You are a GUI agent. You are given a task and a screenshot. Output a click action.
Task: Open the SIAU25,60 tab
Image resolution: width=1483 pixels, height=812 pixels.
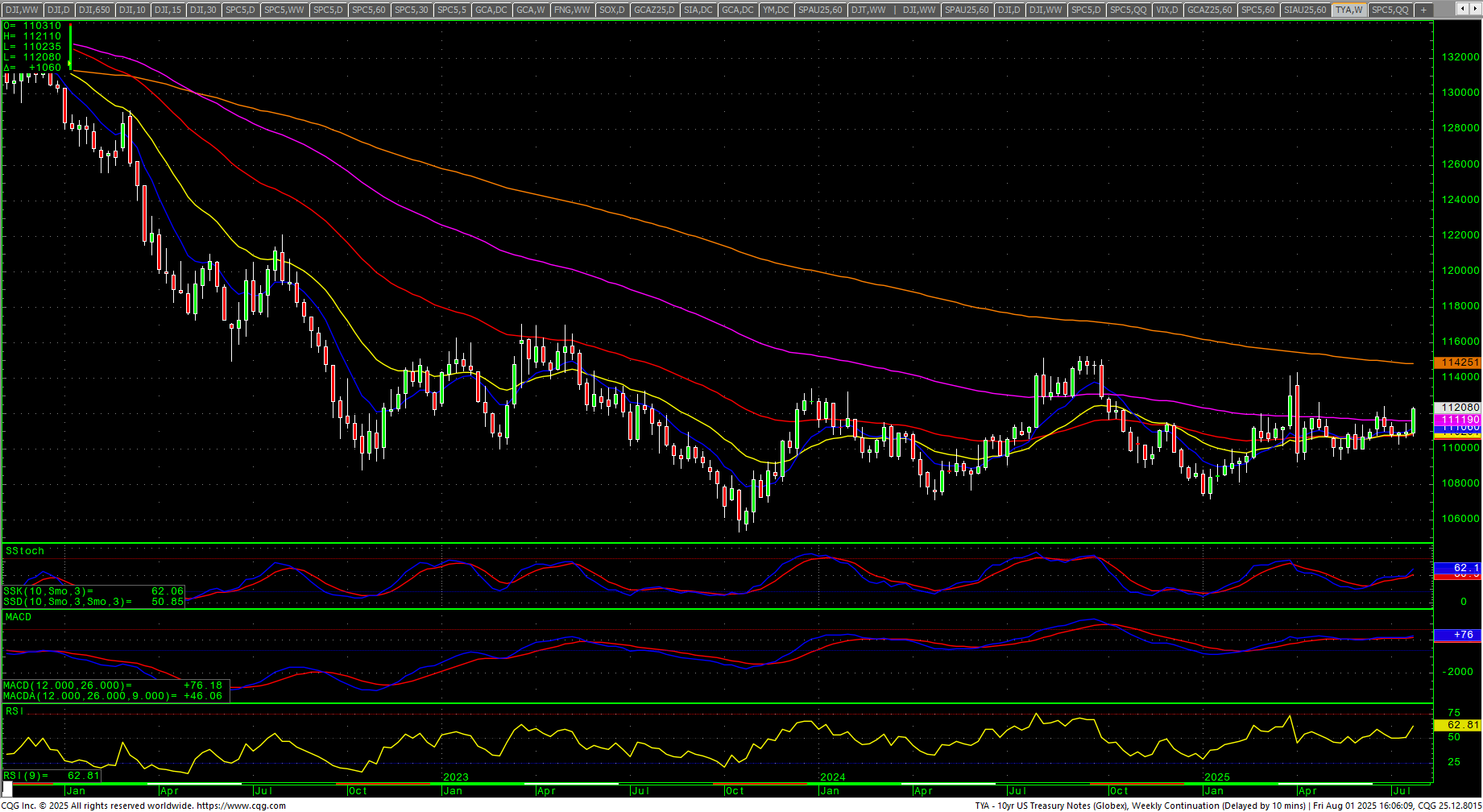point(1305,10)
